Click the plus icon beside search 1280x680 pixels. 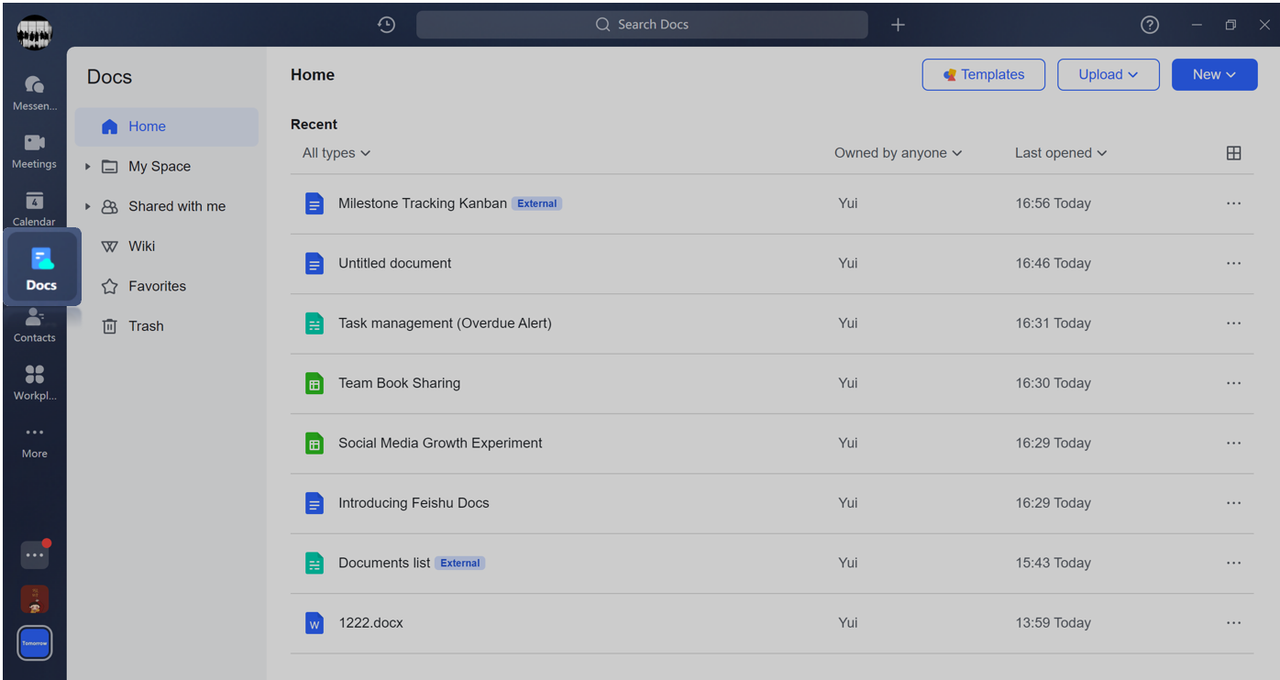tap(898, 25)
